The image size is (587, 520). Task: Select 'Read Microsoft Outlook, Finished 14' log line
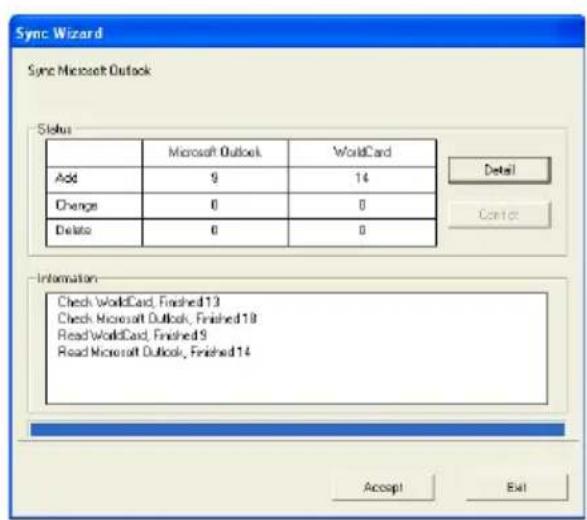(154, 352)
